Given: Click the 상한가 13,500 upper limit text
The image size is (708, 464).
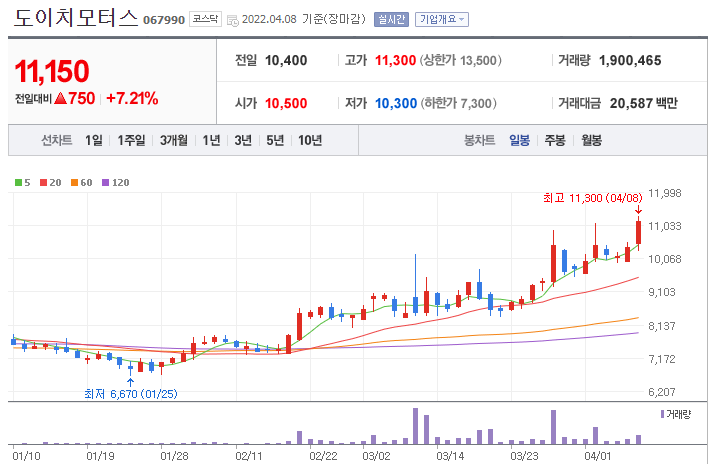Looking at the screenshot, I should click(461, 60).
